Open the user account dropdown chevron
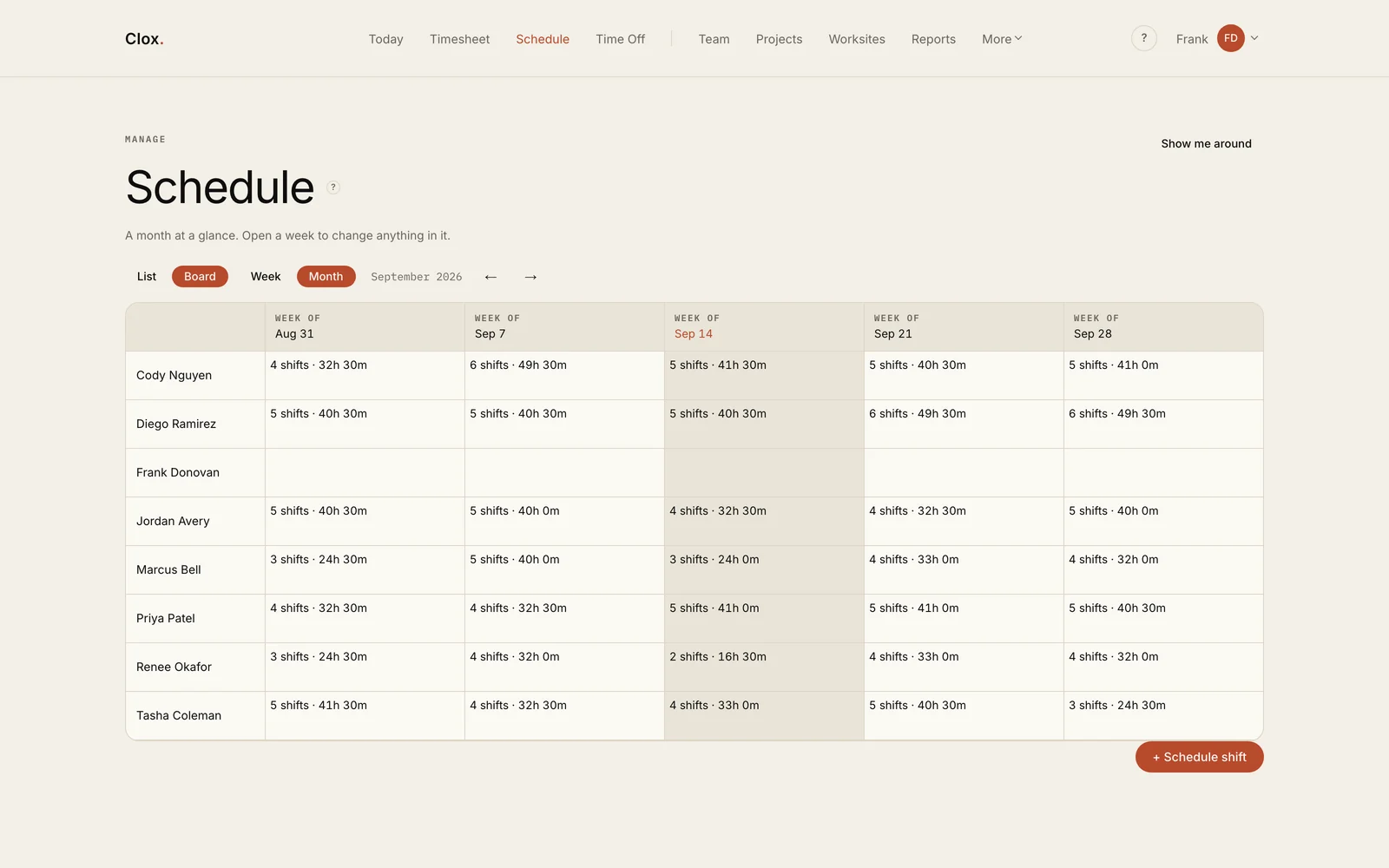The height and width of the screenshot is (868, 1389). [x=1254, y=38]
